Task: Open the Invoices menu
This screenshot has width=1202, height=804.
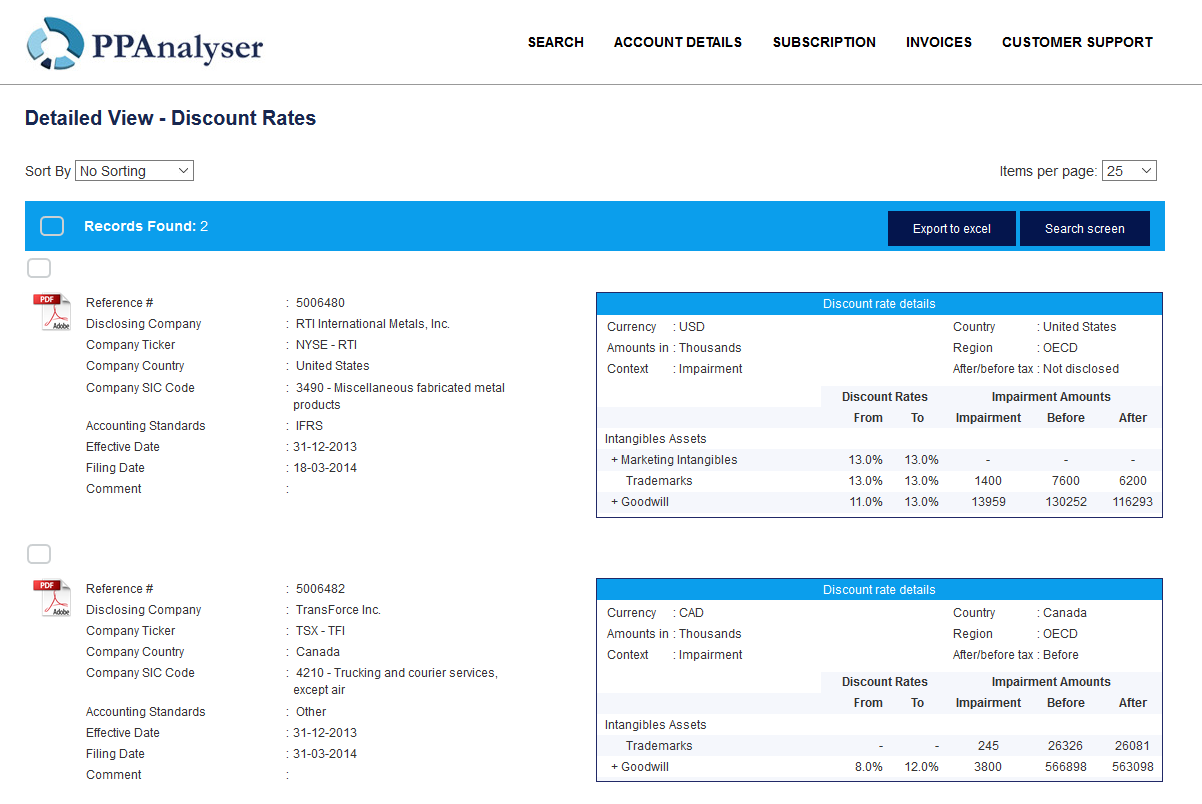Action: (939, 42)
